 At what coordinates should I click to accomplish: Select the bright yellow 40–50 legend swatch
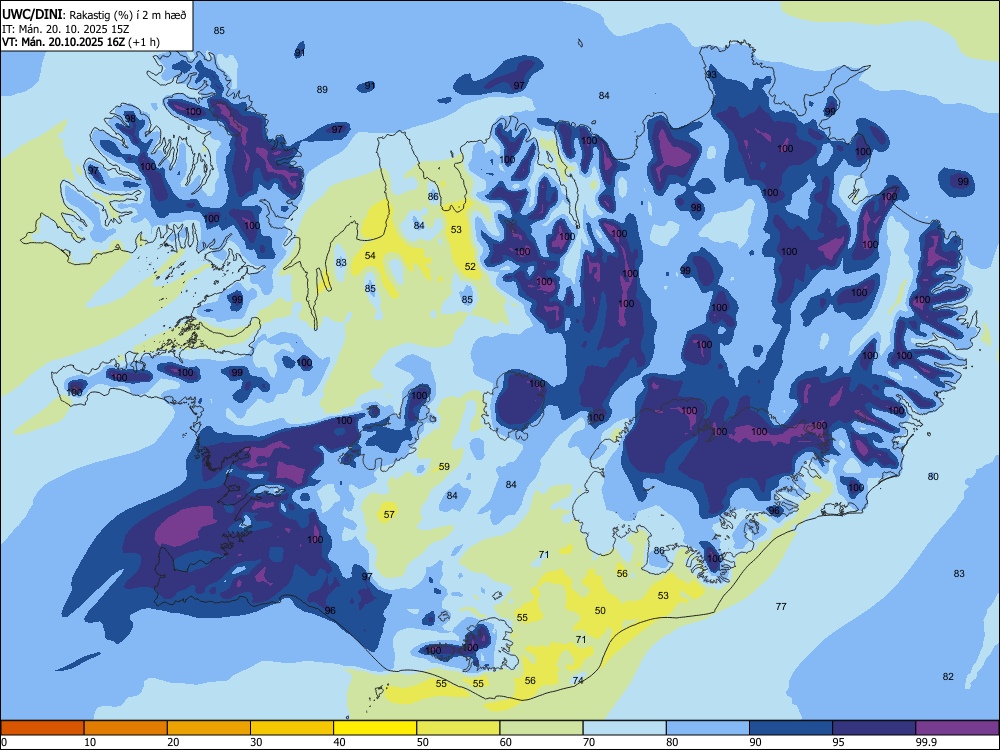pyautogui.click(x=375, y=728)
